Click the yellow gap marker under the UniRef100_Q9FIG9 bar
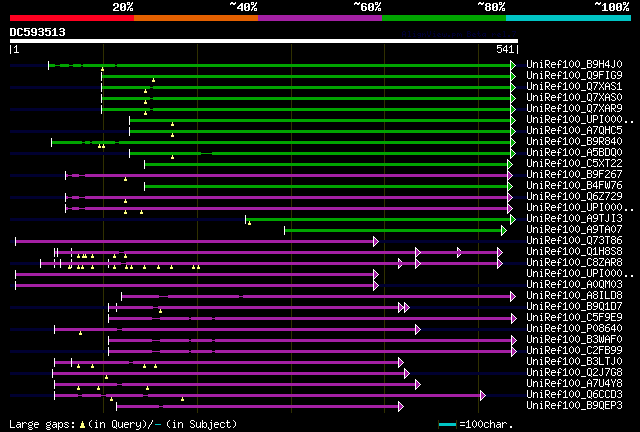This screenshot has width=640, height=432. tap(153, 80)
